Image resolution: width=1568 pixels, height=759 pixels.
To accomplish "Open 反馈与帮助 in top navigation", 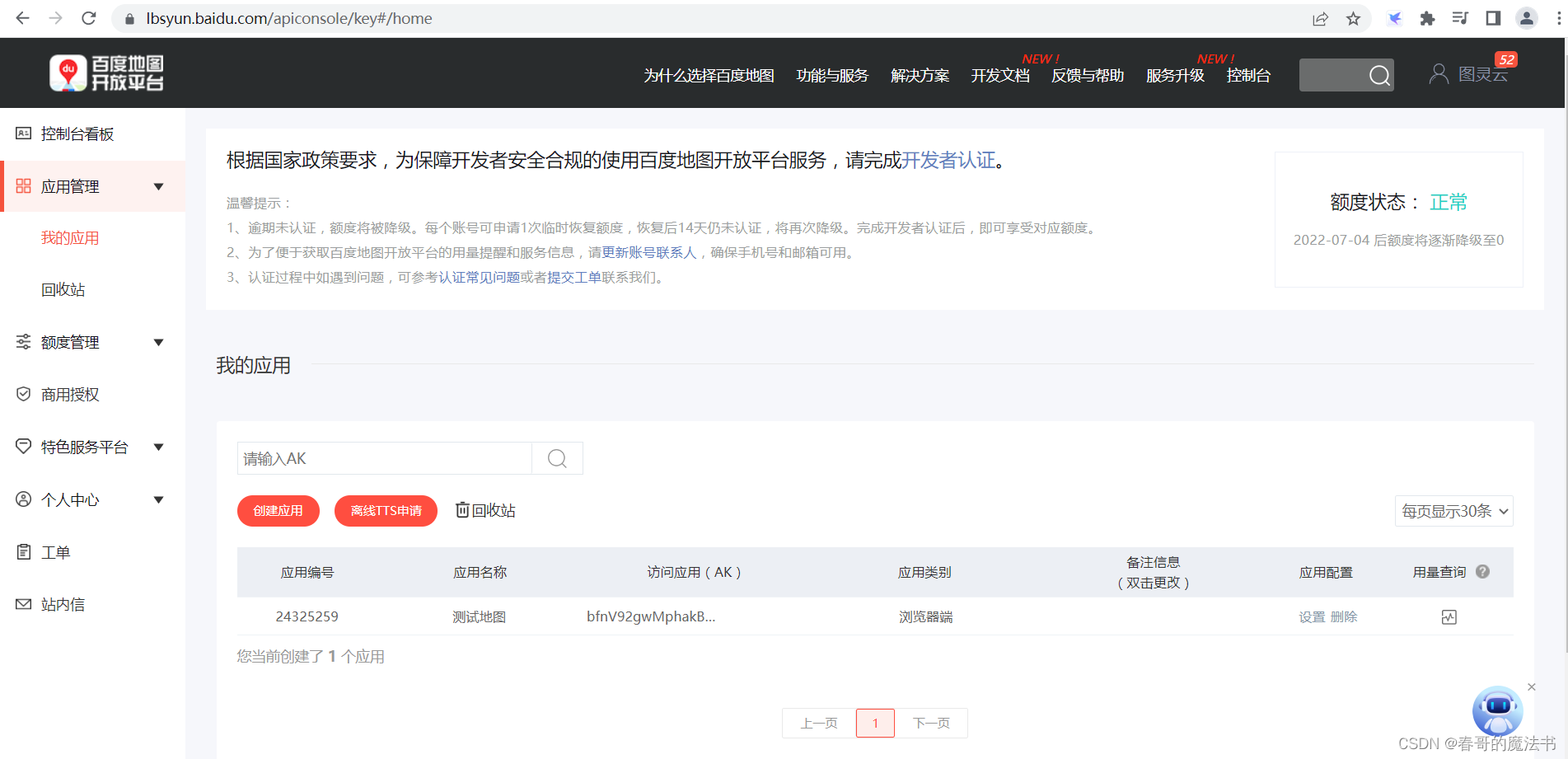I will tap(1088, 76).
